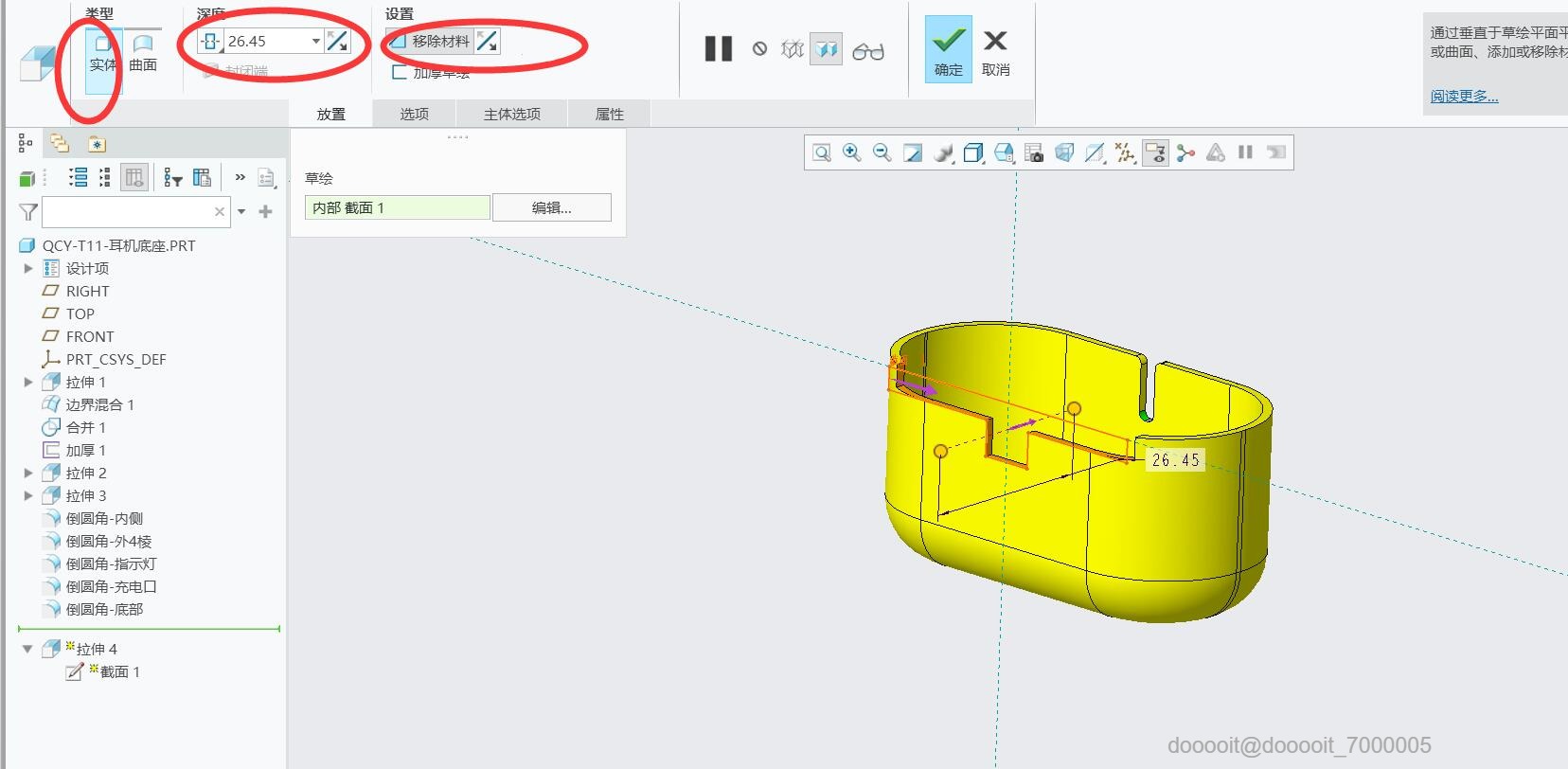Screen dimensions: 1568x769
Task: Open the model tree settings menu
Action: [266, 177]
